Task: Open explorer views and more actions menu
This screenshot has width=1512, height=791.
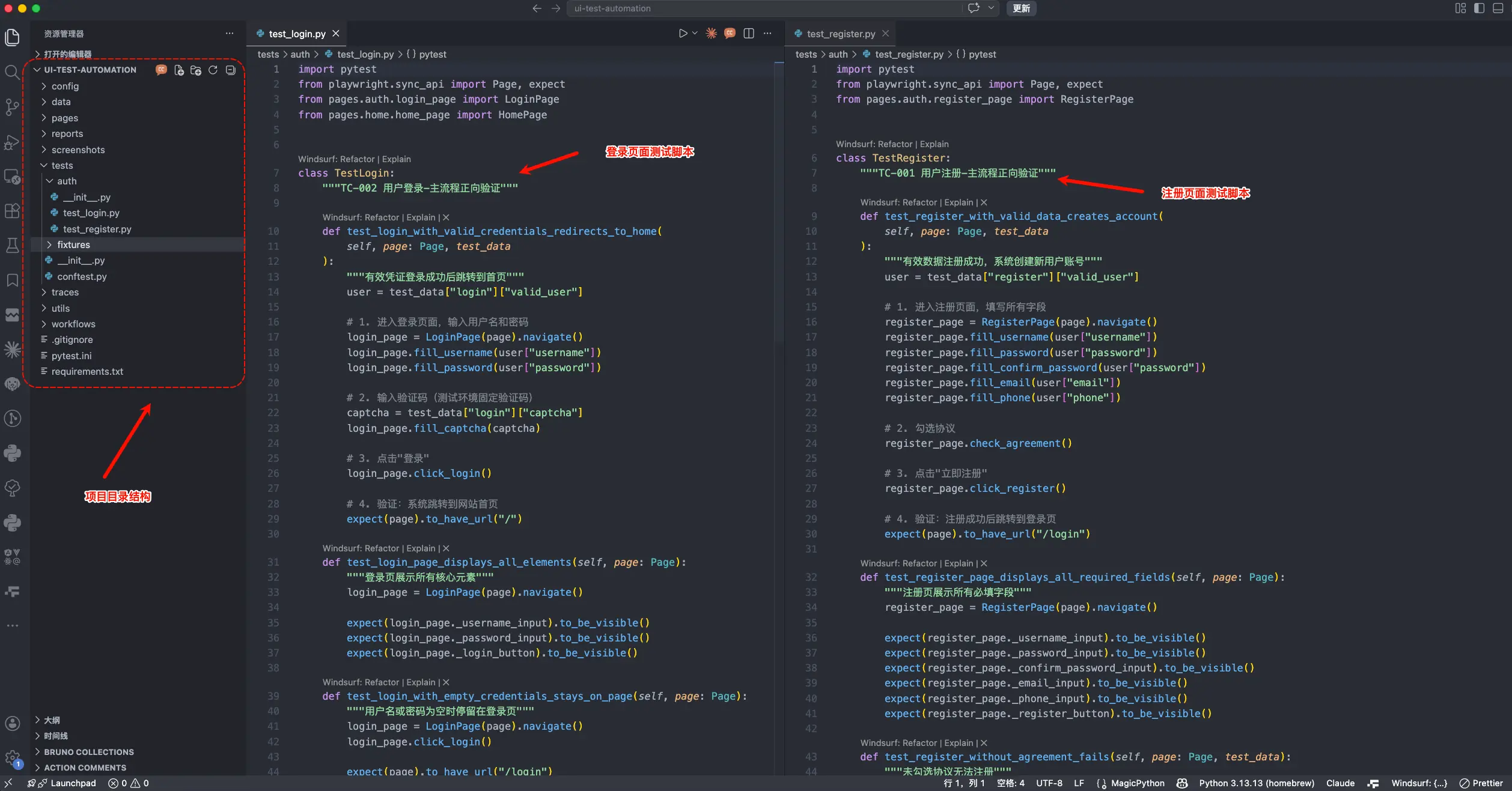Action: click(230, 34)
